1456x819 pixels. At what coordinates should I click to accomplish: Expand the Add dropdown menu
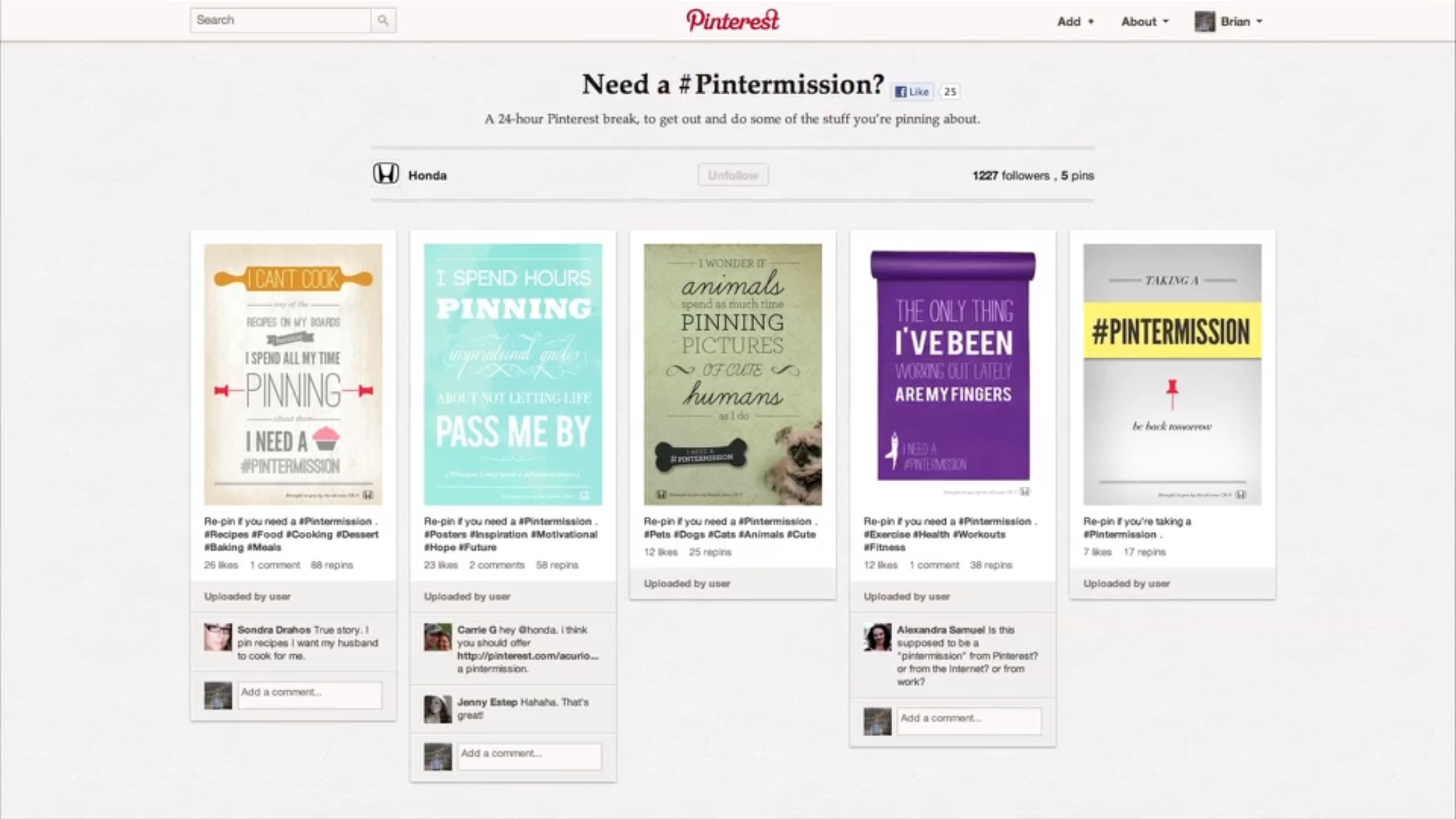[x=1075, y=22]
